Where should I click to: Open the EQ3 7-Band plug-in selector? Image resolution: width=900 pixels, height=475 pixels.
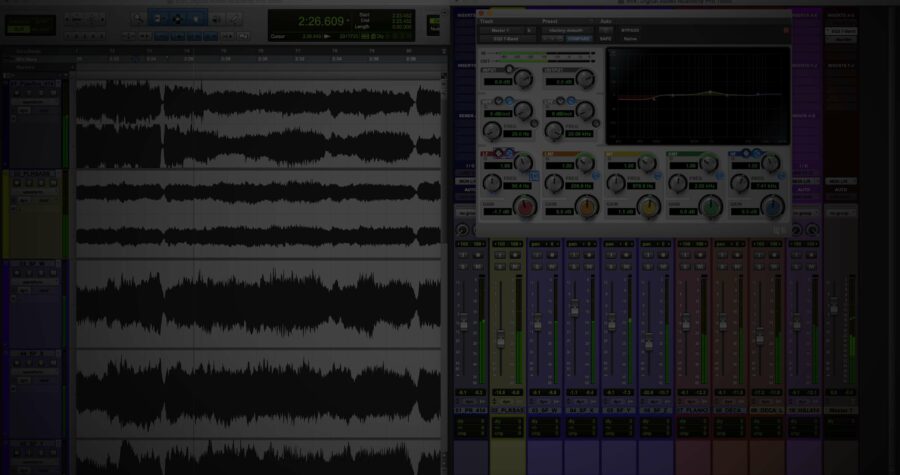(x=507, y=39)
